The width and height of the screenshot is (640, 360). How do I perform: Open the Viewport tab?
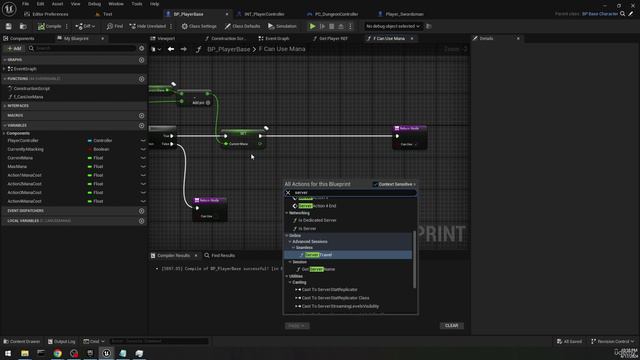pyautogui.click(x=166, y=38)
